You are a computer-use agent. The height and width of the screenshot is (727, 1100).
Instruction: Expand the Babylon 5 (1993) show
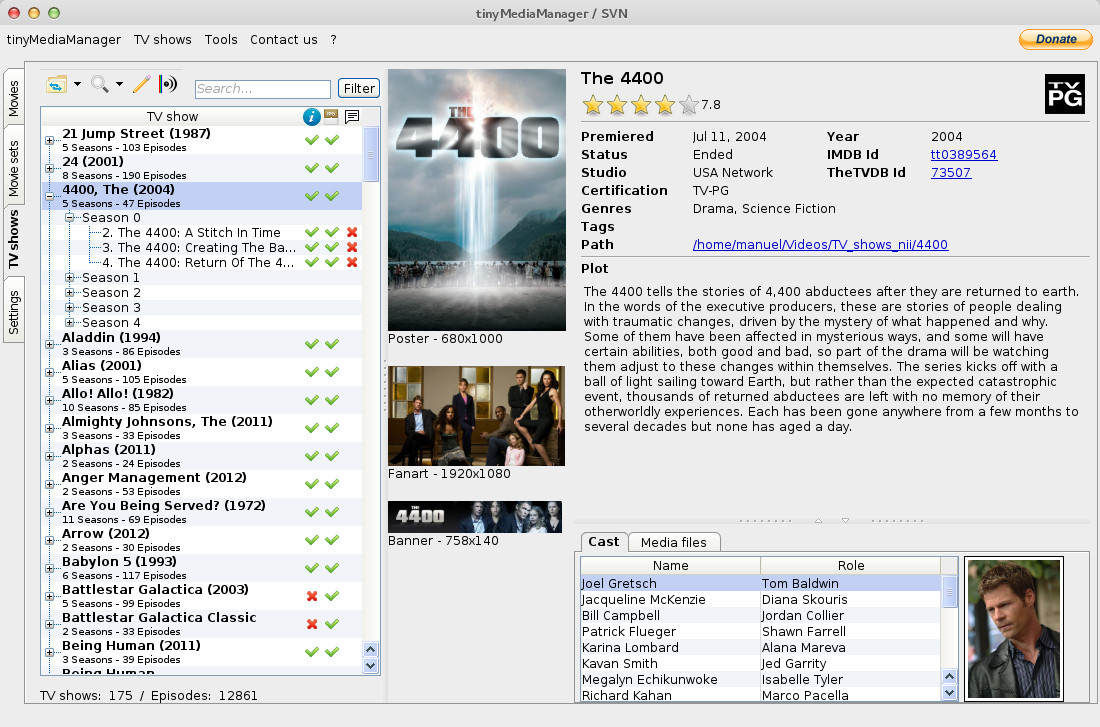[50, 568]
